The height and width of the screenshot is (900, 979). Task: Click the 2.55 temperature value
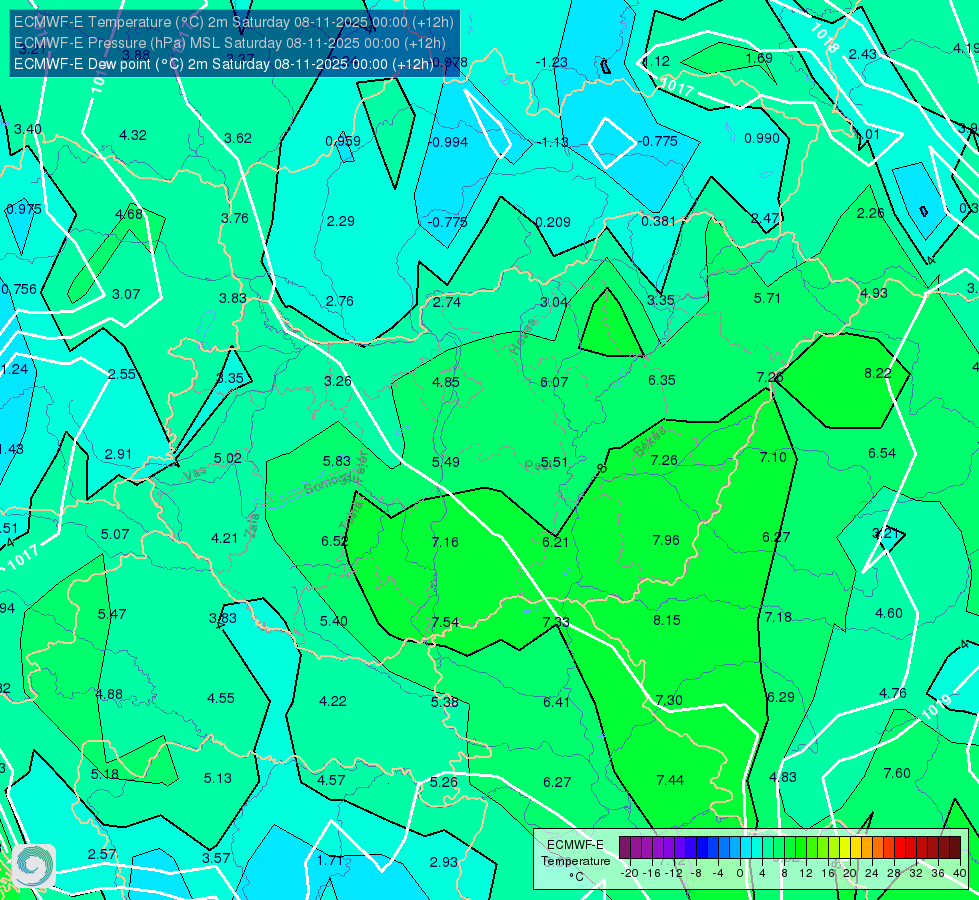coord(122,374)
